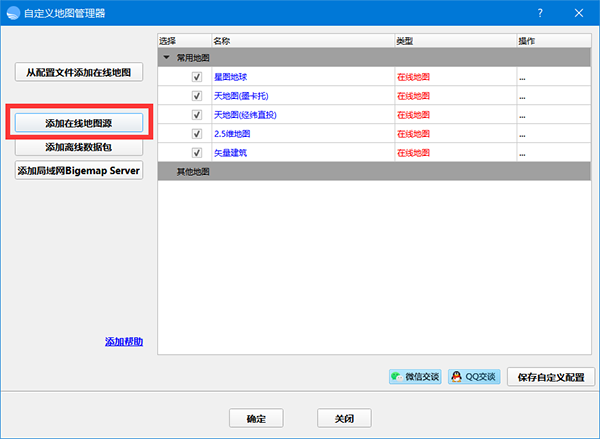Click the app logo in title bar
600x439 pixels.
(11, 13)
